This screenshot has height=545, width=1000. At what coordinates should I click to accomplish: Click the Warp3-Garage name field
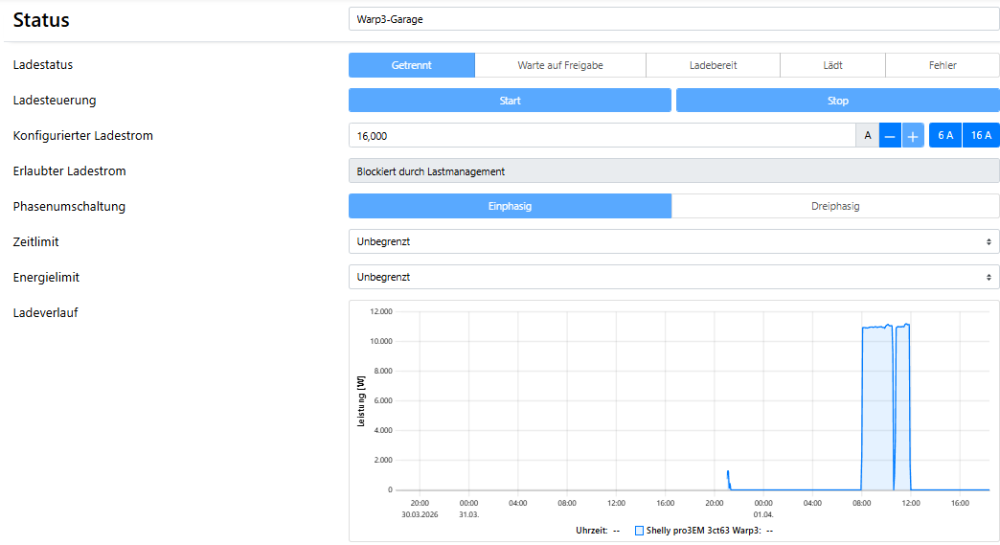tap(673, 18)
